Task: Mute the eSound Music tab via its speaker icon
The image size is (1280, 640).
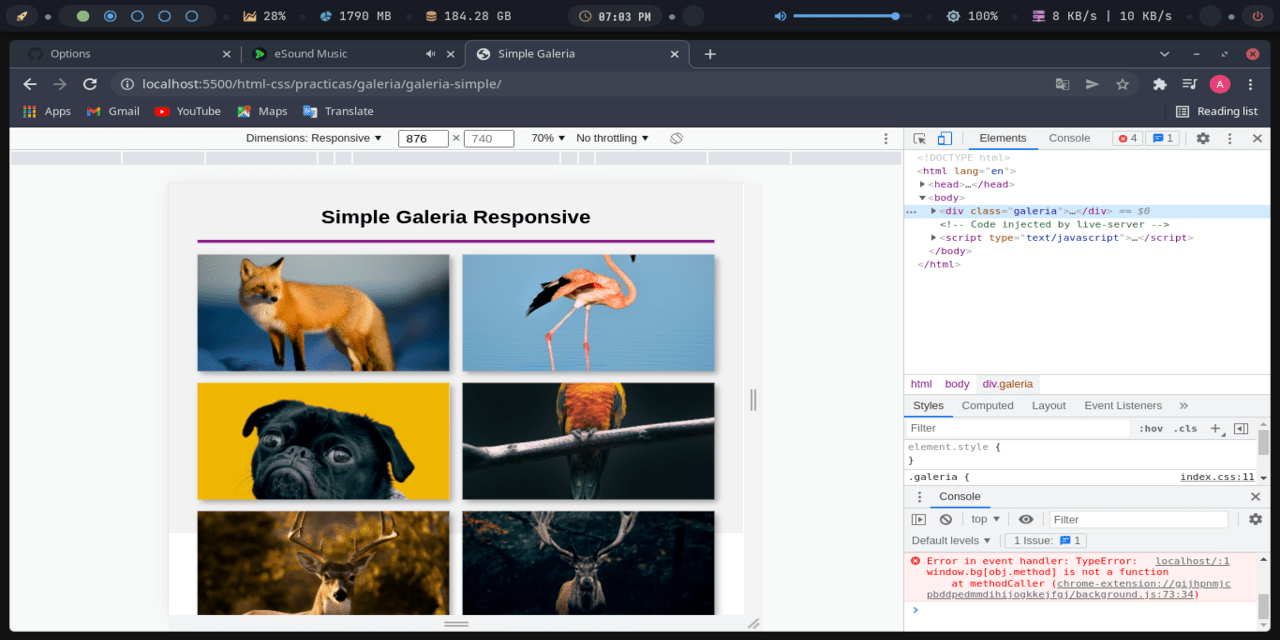Action: tap(430, 53)
